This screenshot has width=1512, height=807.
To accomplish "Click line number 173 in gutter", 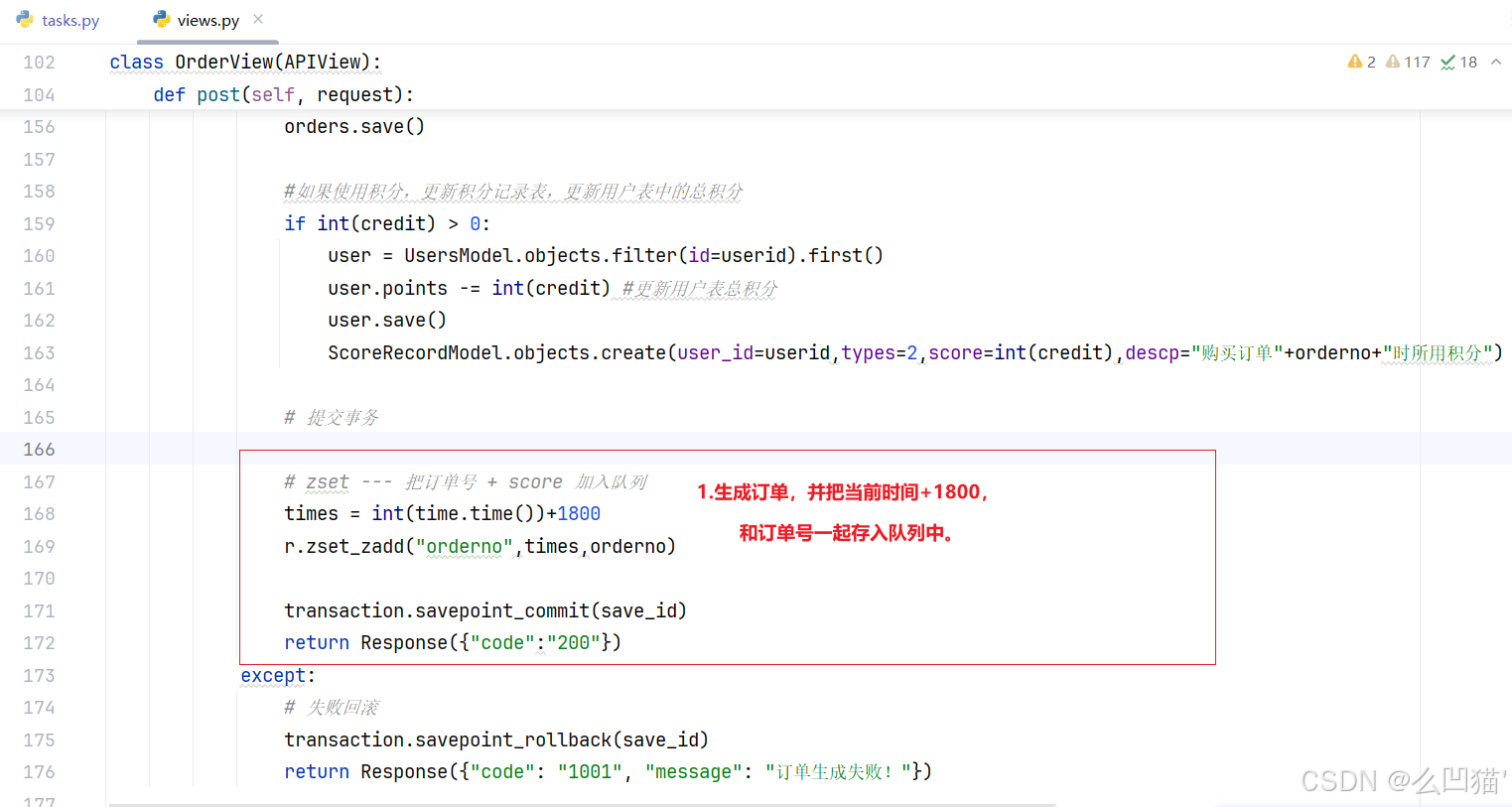I will click(39, 675).
